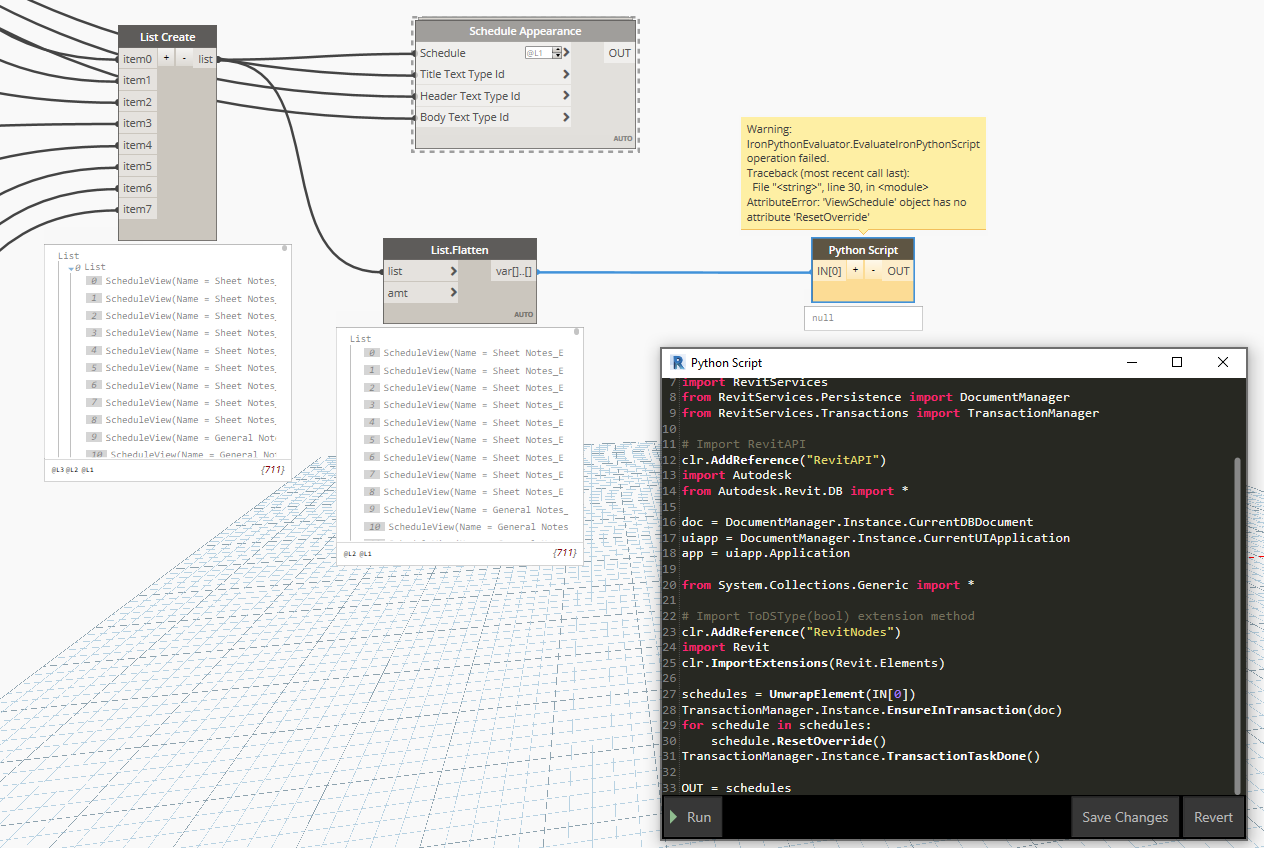
Task: Open the Schedule port options chevron
Action: click(567, 53)
